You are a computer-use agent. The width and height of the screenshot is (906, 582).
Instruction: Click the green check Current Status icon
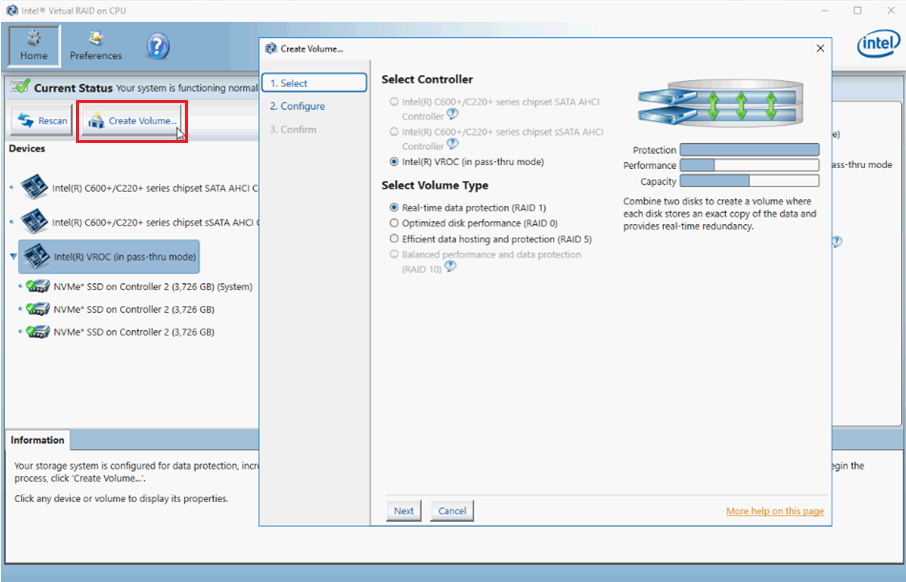pos(20,87)
